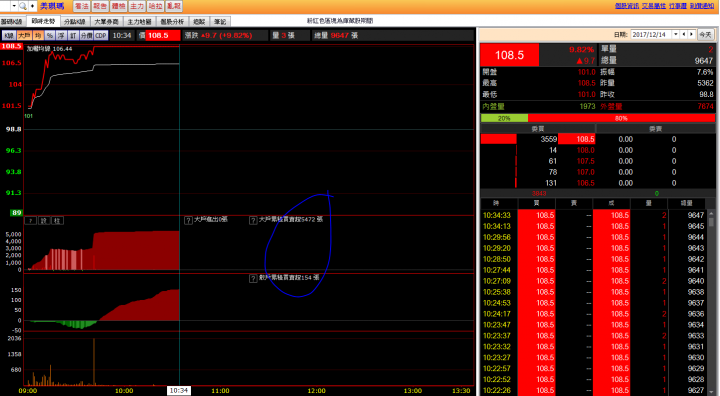The image size is (720, 396).
Task: Click the ? help button above volume chart
Action: (30, 221)
